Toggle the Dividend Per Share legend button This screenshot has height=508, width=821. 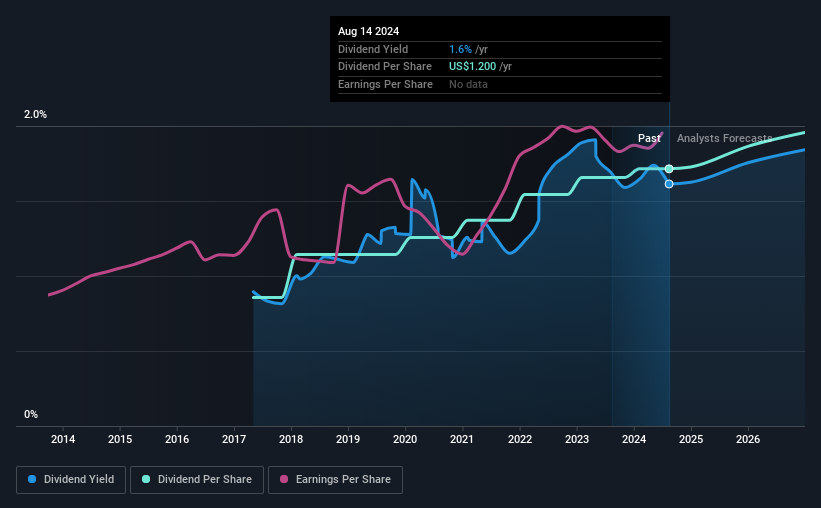[x=197, y=479]
